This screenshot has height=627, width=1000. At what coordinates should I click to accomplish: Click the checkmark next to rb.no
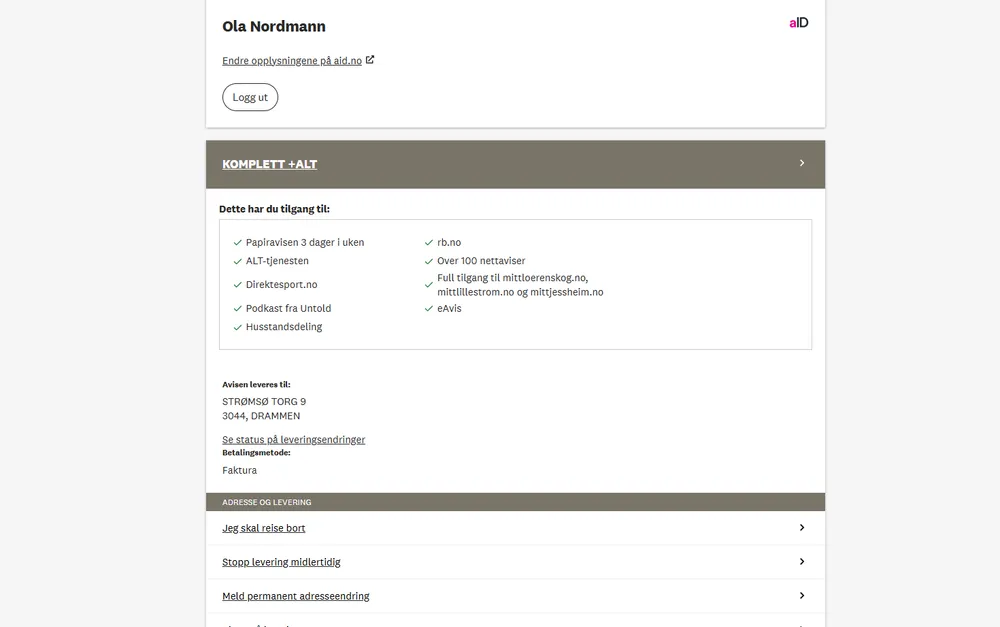coord(429,243)
